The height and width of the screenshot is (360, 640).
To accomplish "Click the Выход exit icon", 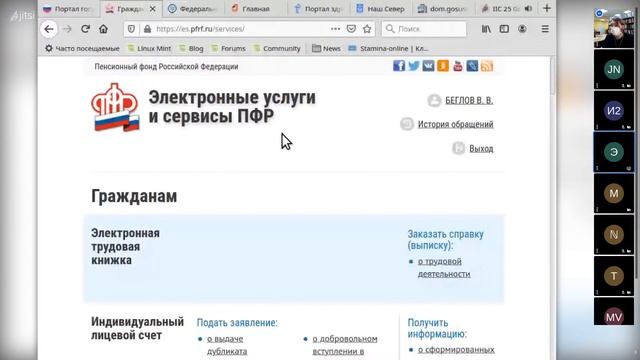I will [458, 148].
